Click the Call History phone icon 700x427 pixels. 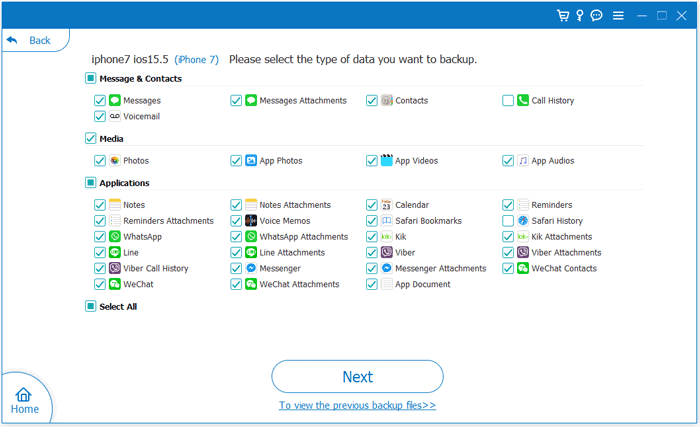pyautogui.click(x=523, y=100)
